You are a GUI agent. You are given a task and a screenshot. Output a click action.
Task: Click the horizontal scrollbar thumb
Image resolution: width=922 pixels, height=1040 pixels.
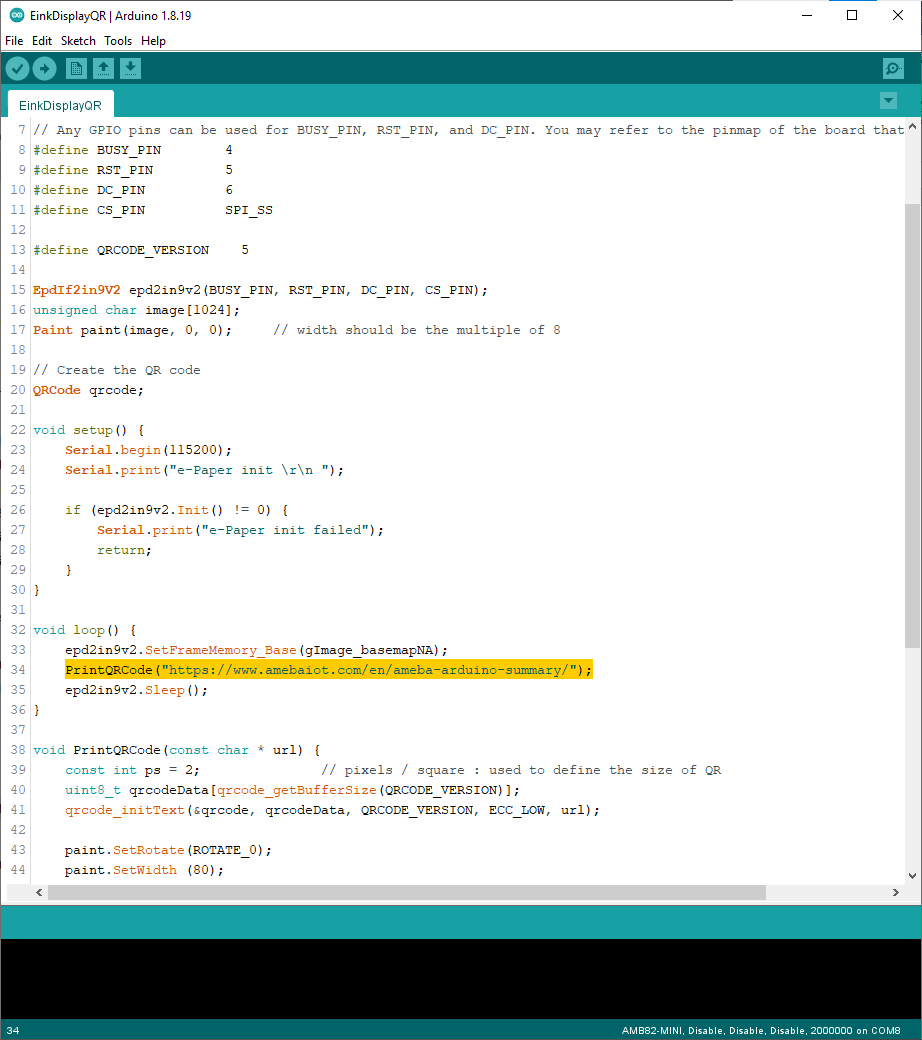coord(400,892)
